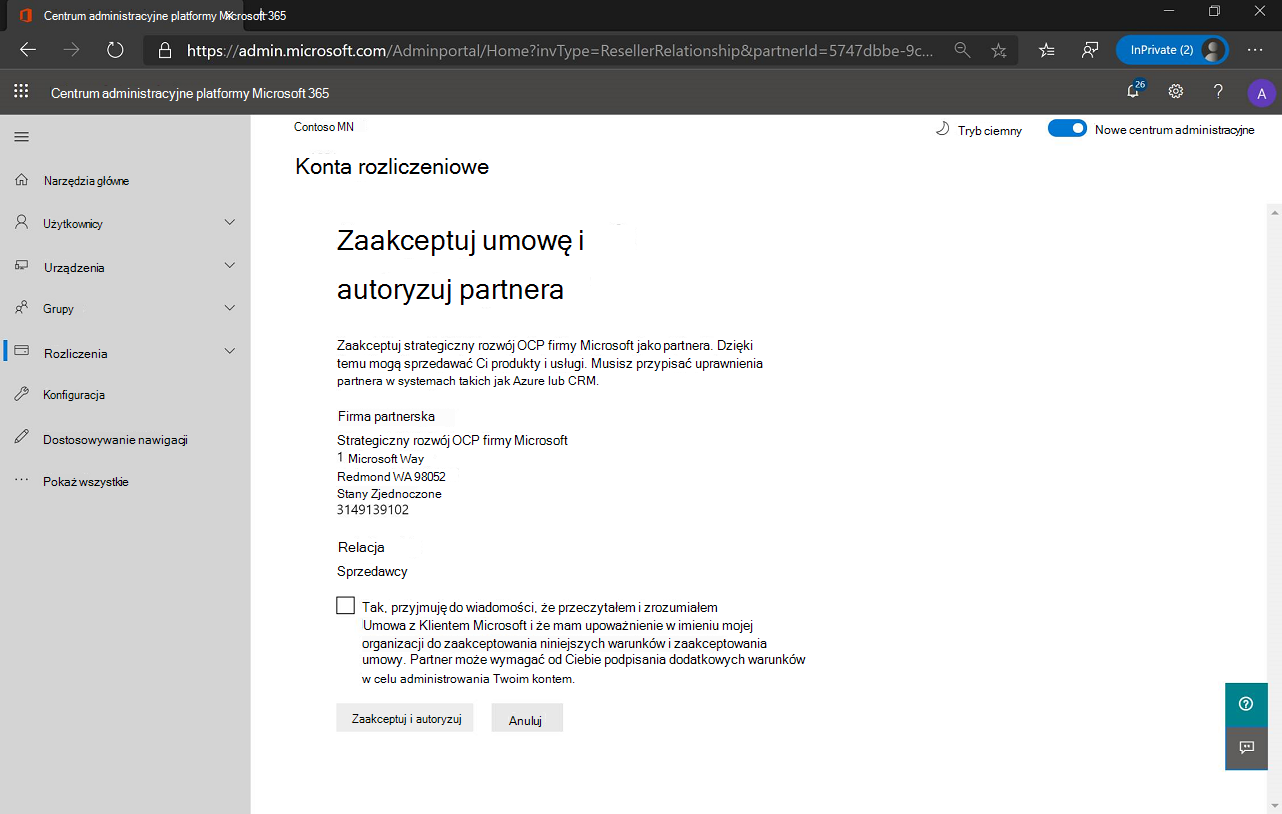The image size is (1282, 814).
Task: Reload the page with the refresh icon
Action: click(x=114, y=49)
